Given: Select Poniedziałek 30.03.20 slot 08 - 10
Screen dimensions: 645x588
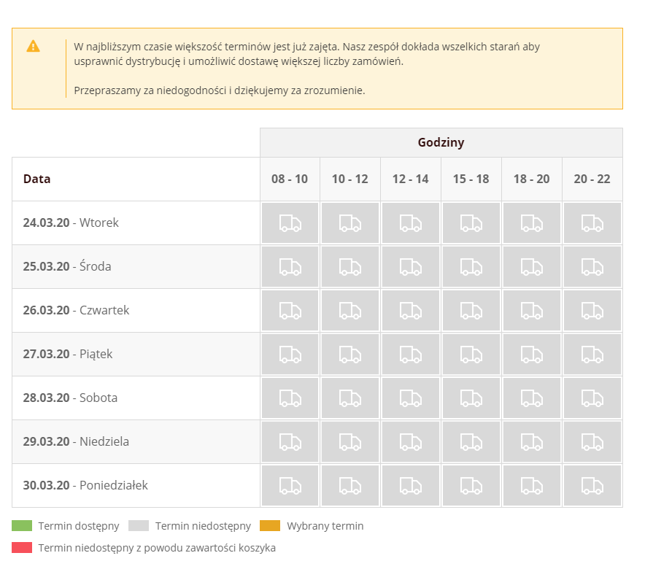Looking at the screenshot, I should click(290, 486).
